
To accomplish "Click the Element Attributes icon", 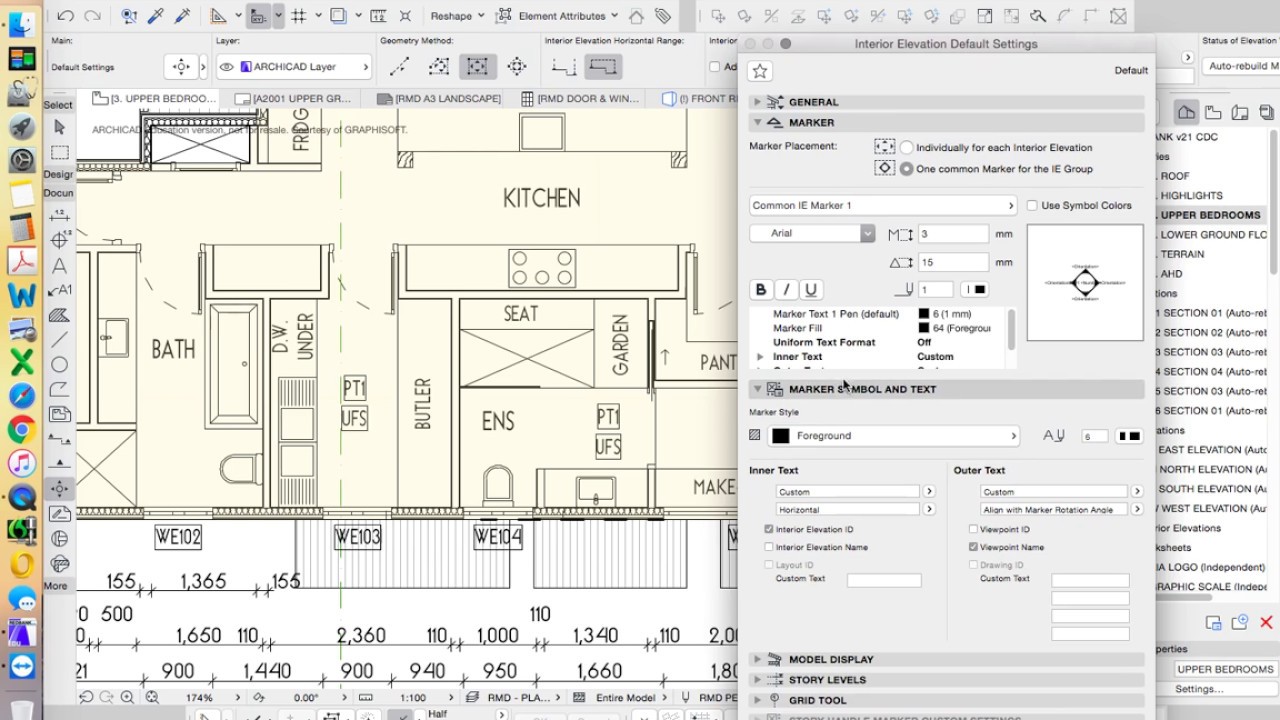I will click(x=504, y=16).
